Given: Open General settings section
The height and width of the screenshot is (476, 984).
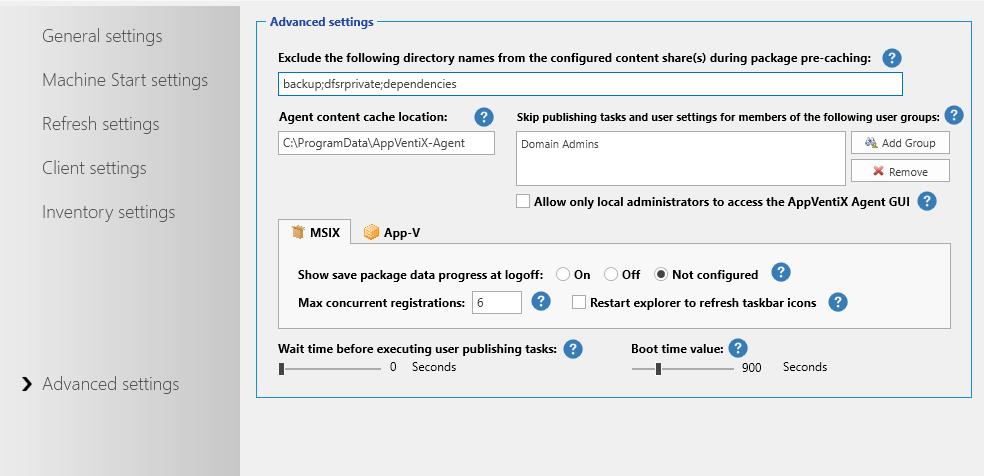Looking at the screenshot, I should [102, 36].
